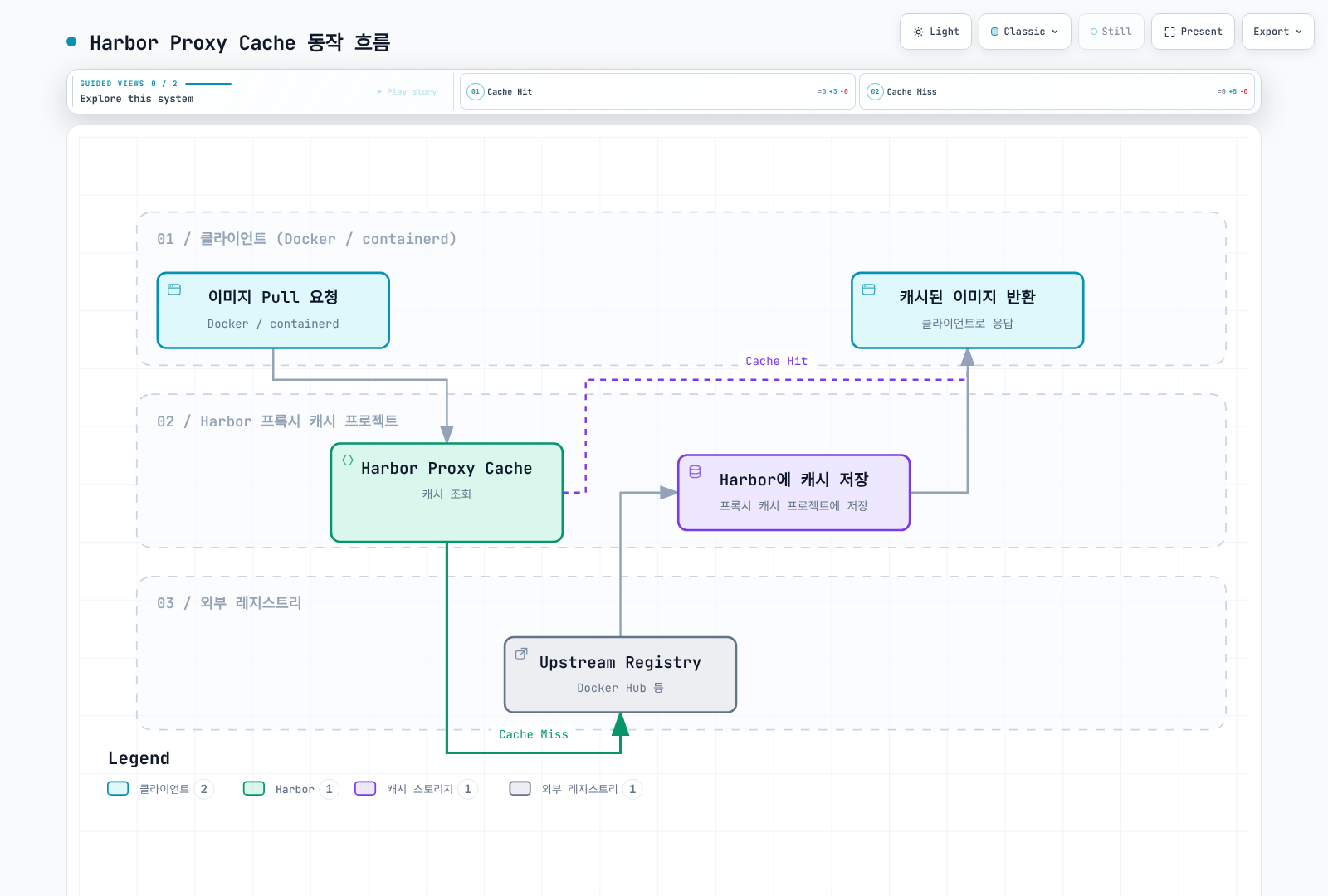The image size is (1328, 896).
Task: Click the database icon on Harbor에 캐시 저장 node
Action: pos(696,471)
